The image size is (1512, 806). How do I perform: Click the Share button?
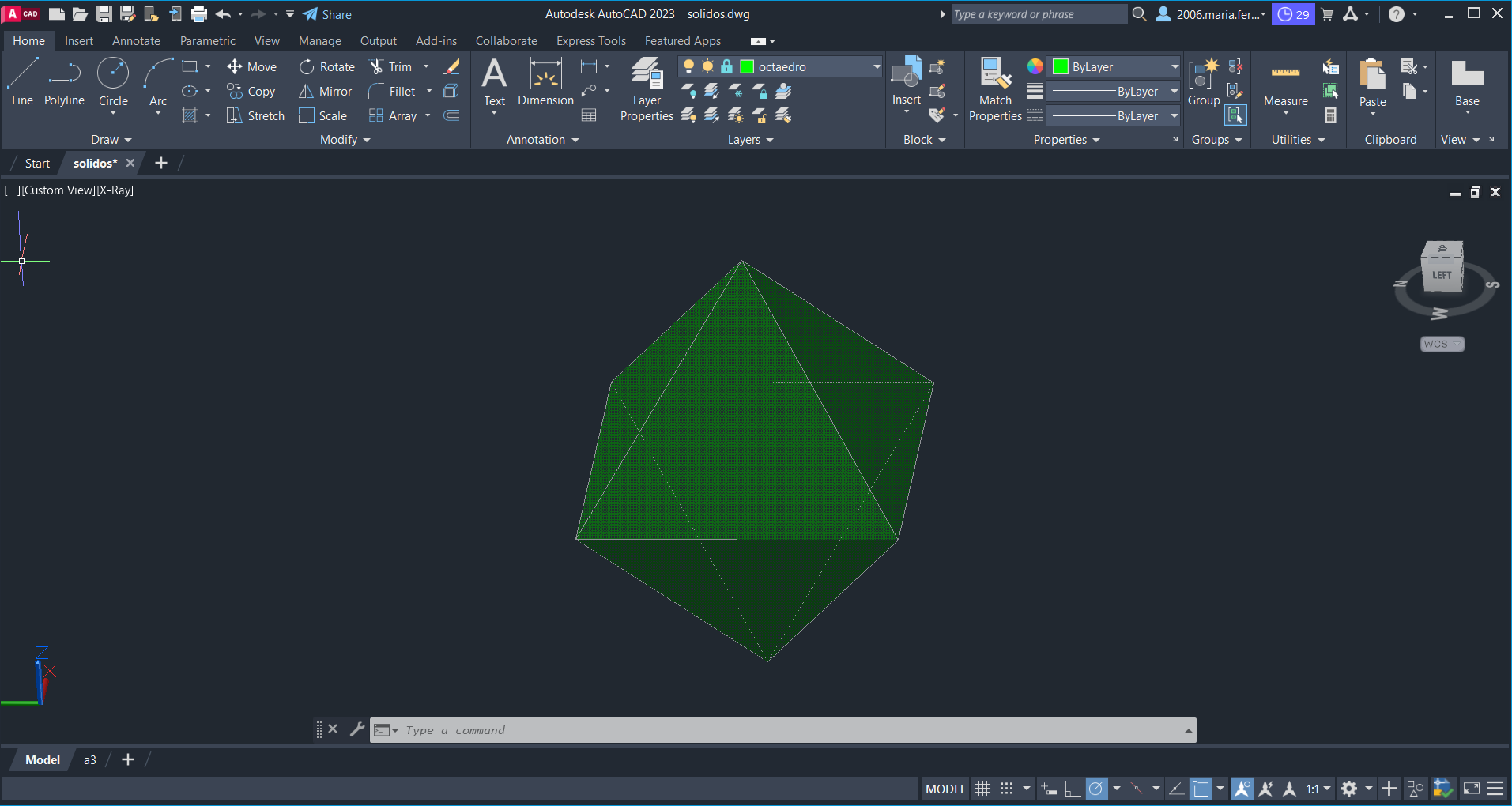tap(327, 14)
